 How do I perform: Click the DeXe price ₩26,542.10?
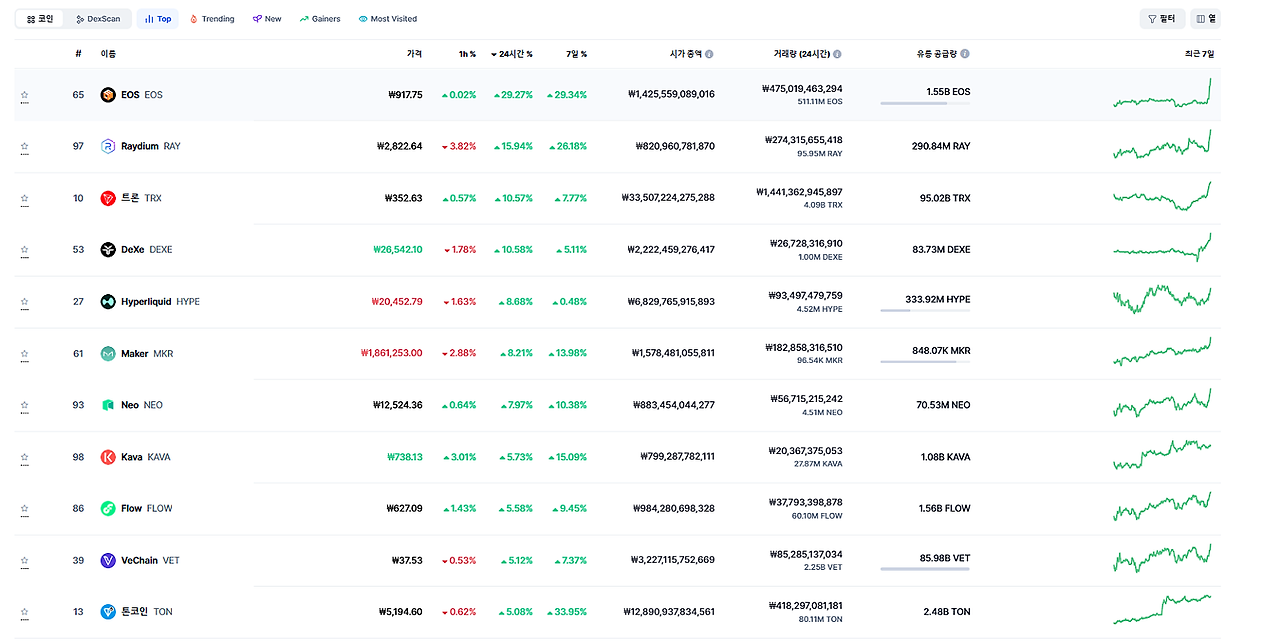(397, 250)
